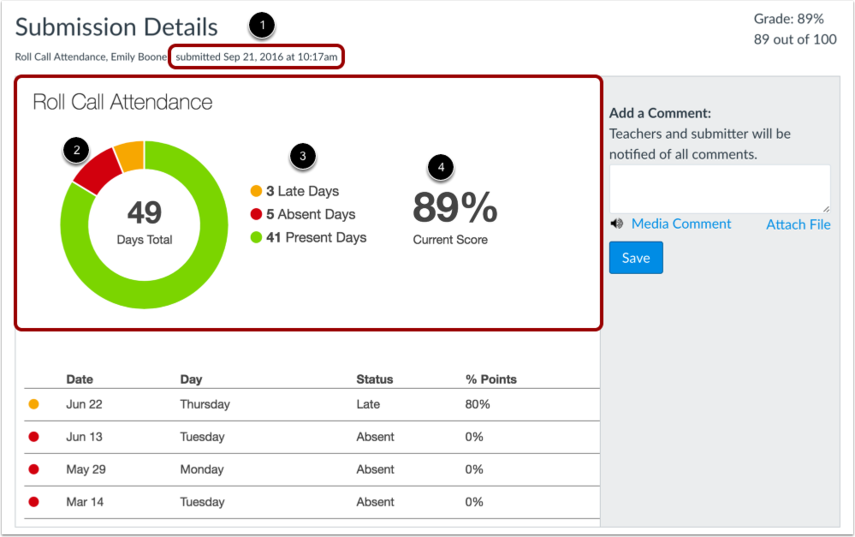Click the red status dot for May 29
Screen dimensions: 855x537
34,469
